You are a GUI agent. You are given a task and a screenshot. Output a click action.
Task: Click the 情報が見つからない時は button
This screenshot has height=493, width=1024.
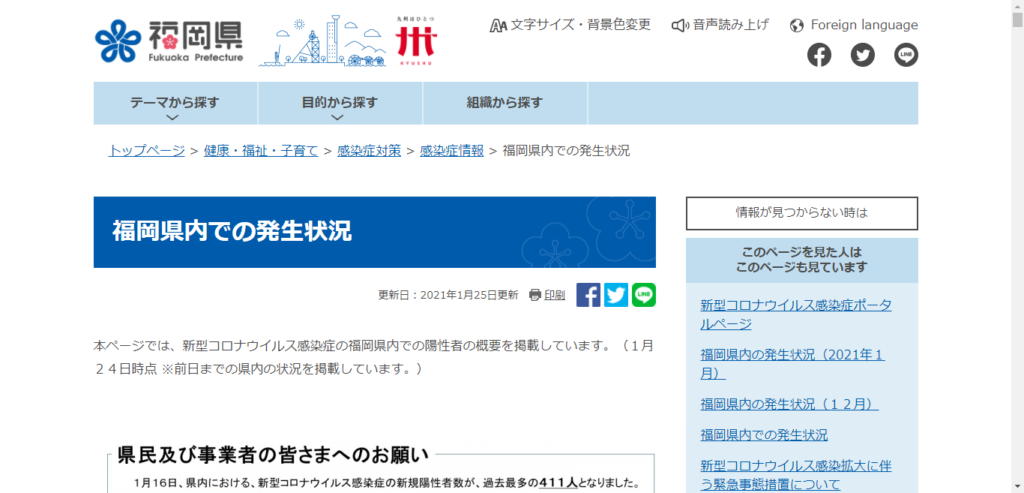point(801,213)
